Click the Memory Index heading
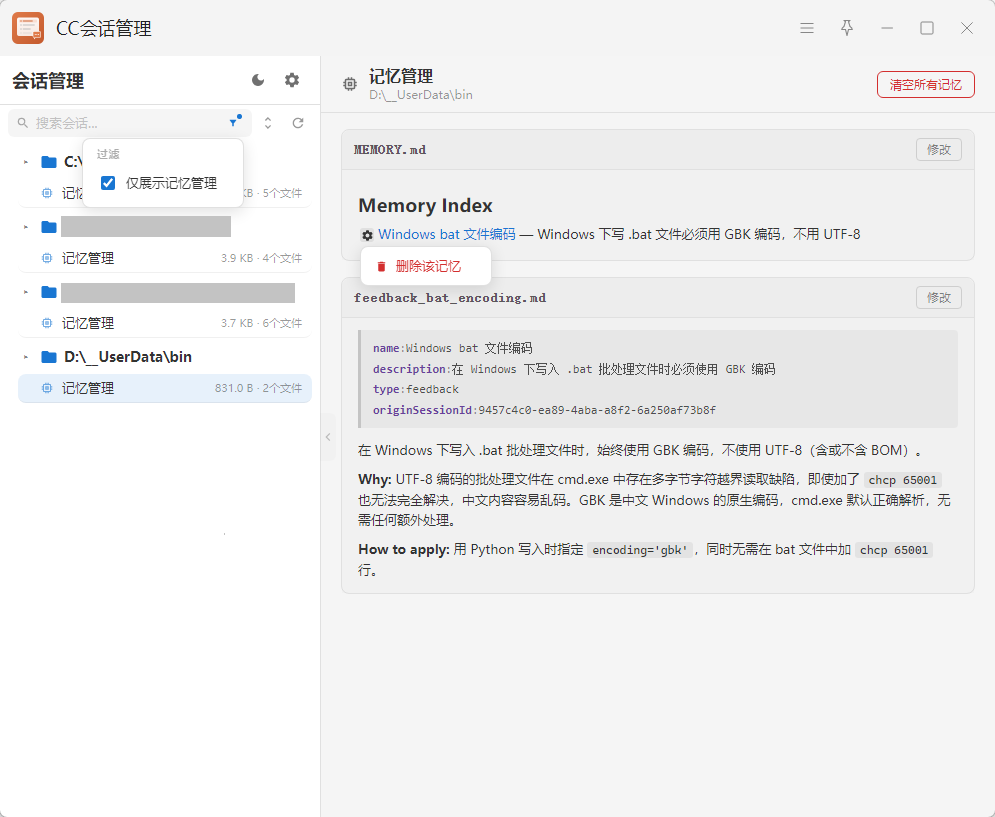Viewport: 995px width, 817px height. point(425,206)
